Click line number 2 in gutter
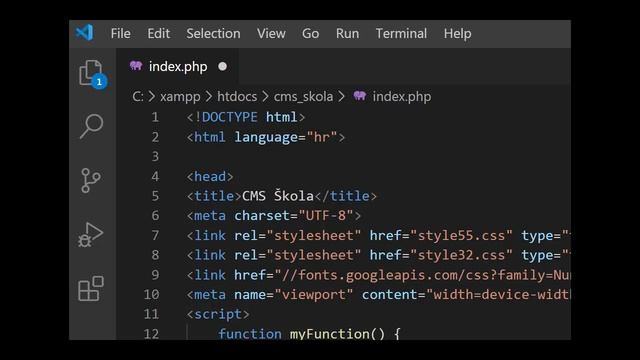640x360 pixels. (x=155, y=137)
